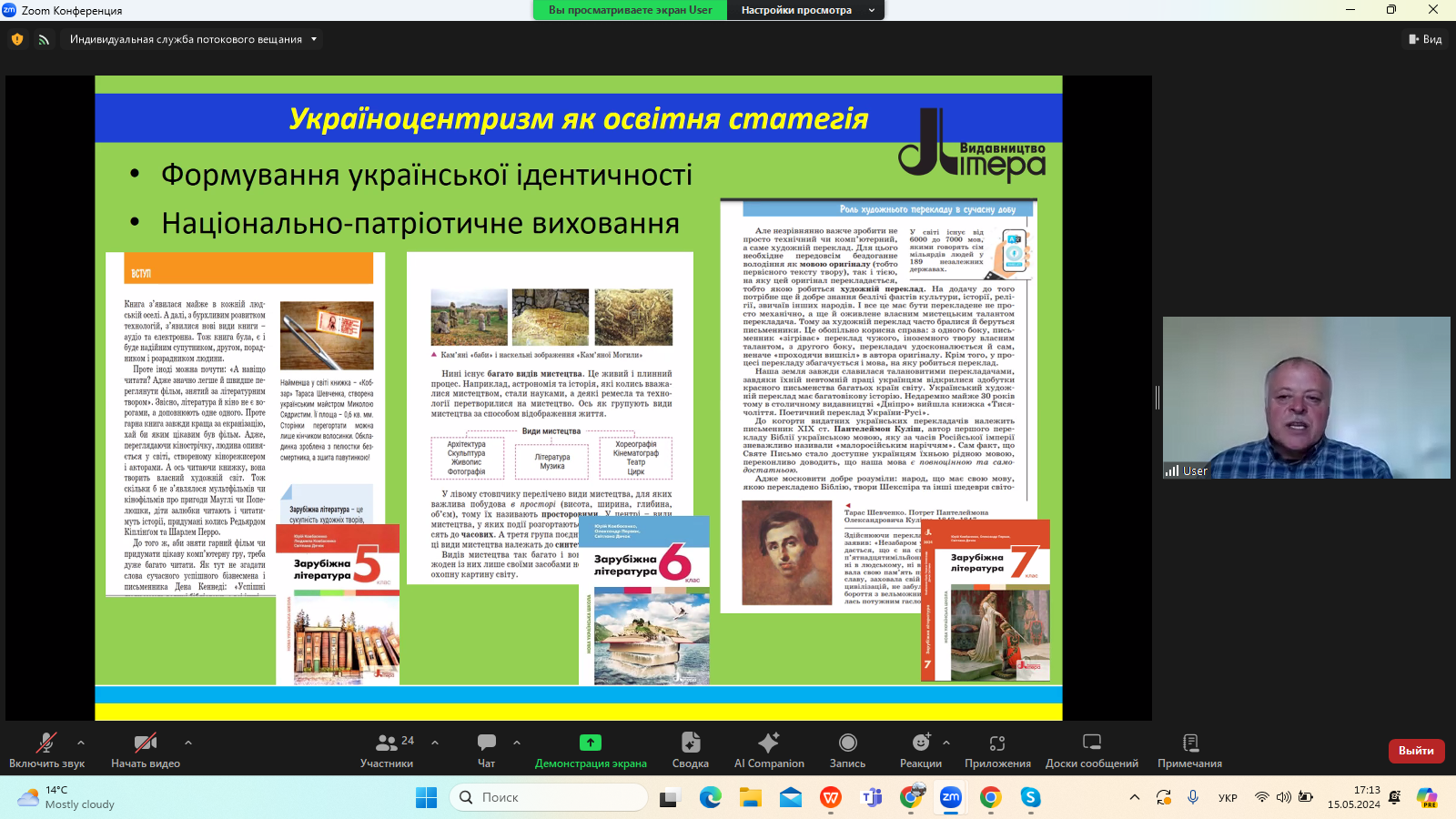Image resolution: width=1456 pixels, height=819 pixels.
Task: Expand audio options arrow next to microphone
Action: pos(81,743)
